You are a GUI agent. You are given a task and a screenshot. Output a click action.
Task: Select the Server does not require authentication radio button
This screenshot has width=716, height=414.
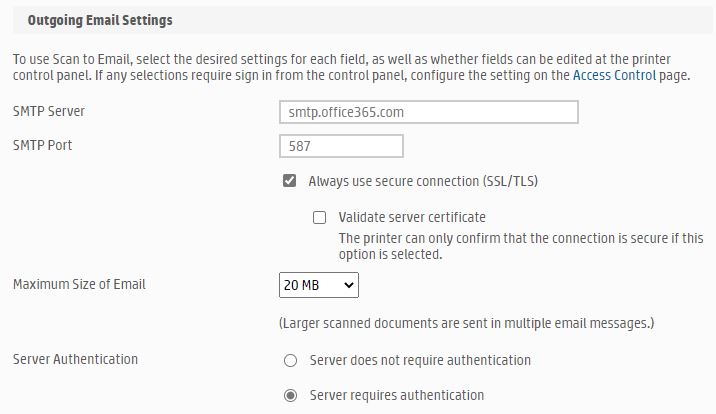pyautogui.click(x=291, y=360)
